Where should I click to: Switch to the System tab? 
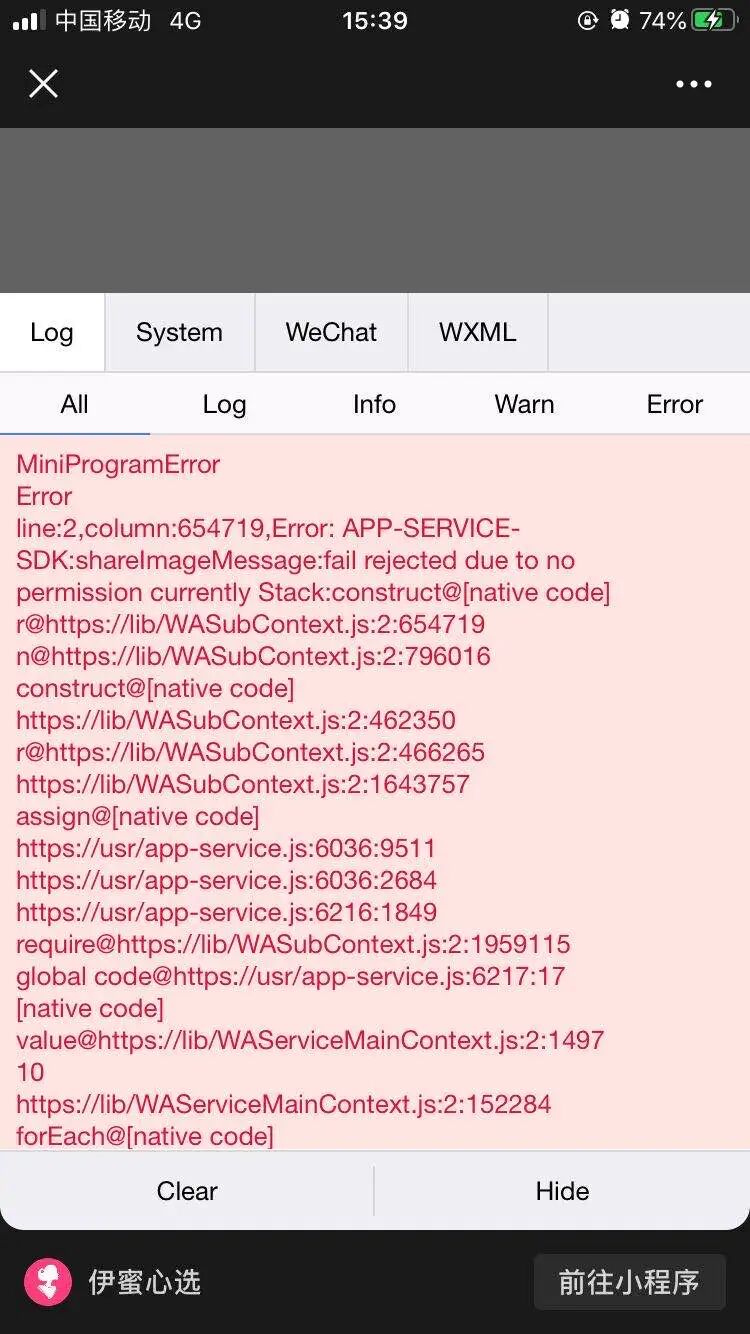point(180,332)
